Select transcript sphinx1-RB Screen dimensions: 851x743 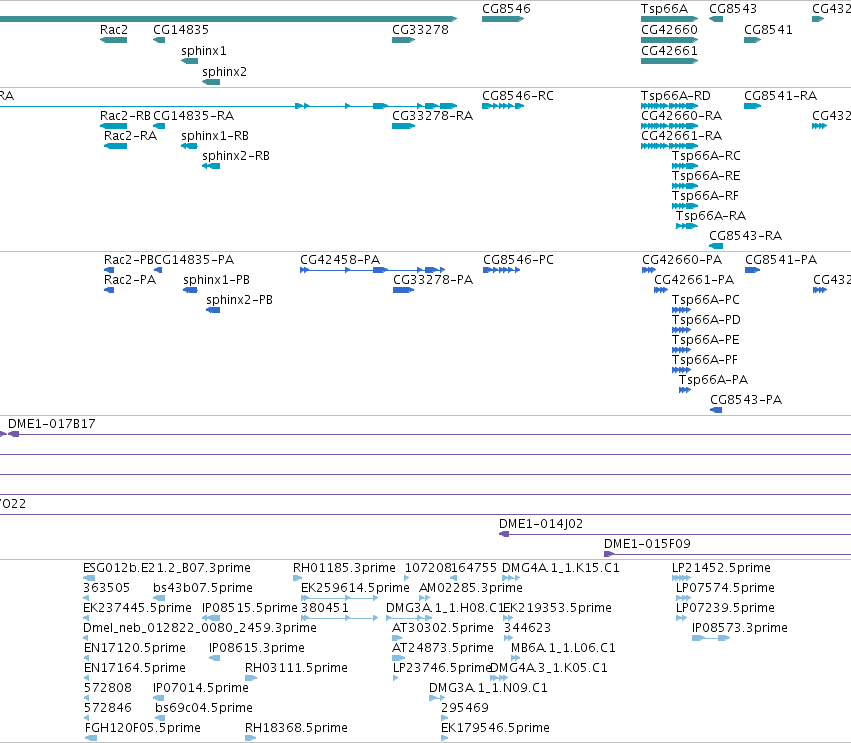tap(189, 147)
